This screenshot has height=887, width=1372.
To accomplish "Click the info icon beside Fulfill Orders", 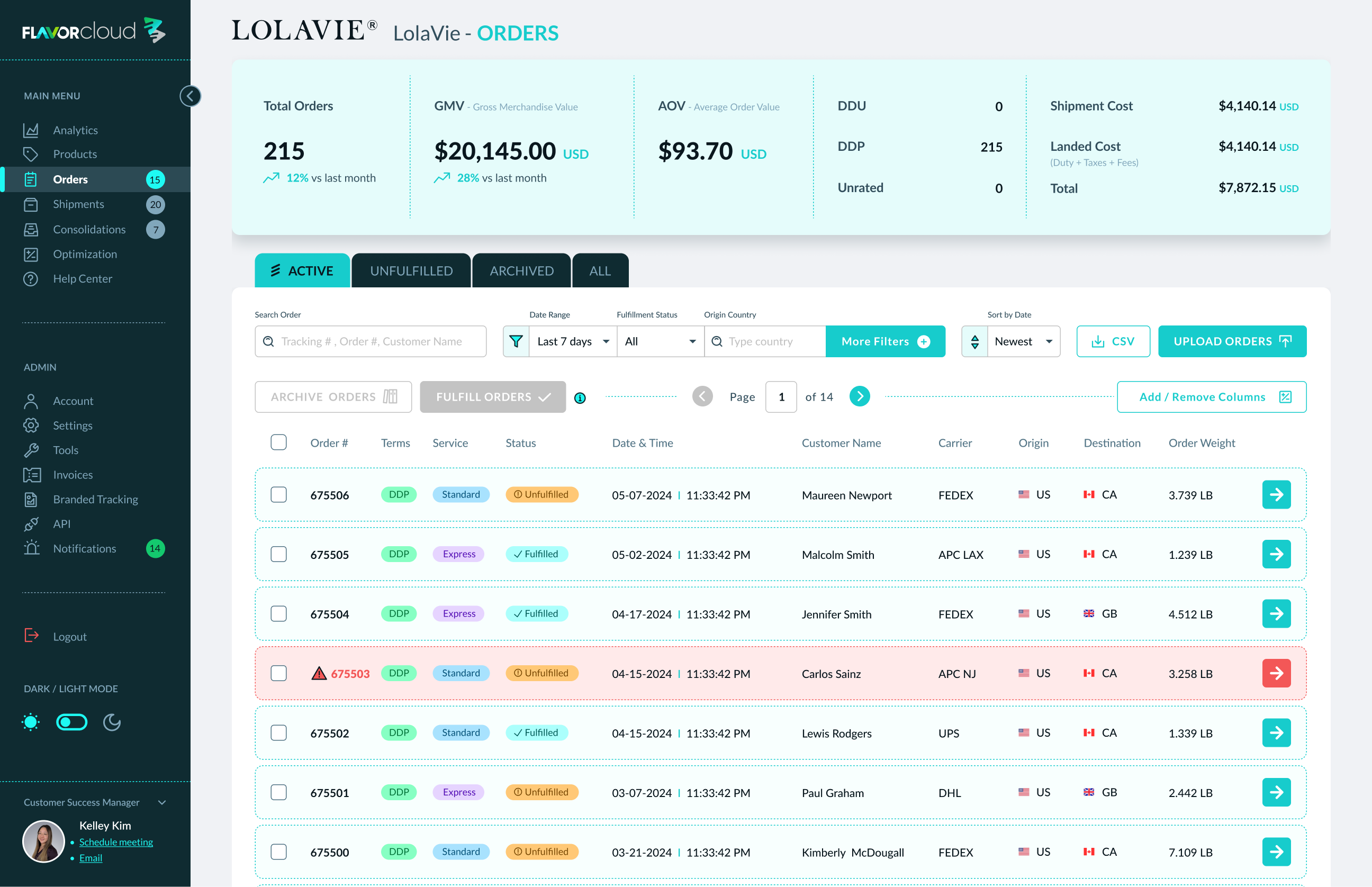I will click(x=580, y=397).
